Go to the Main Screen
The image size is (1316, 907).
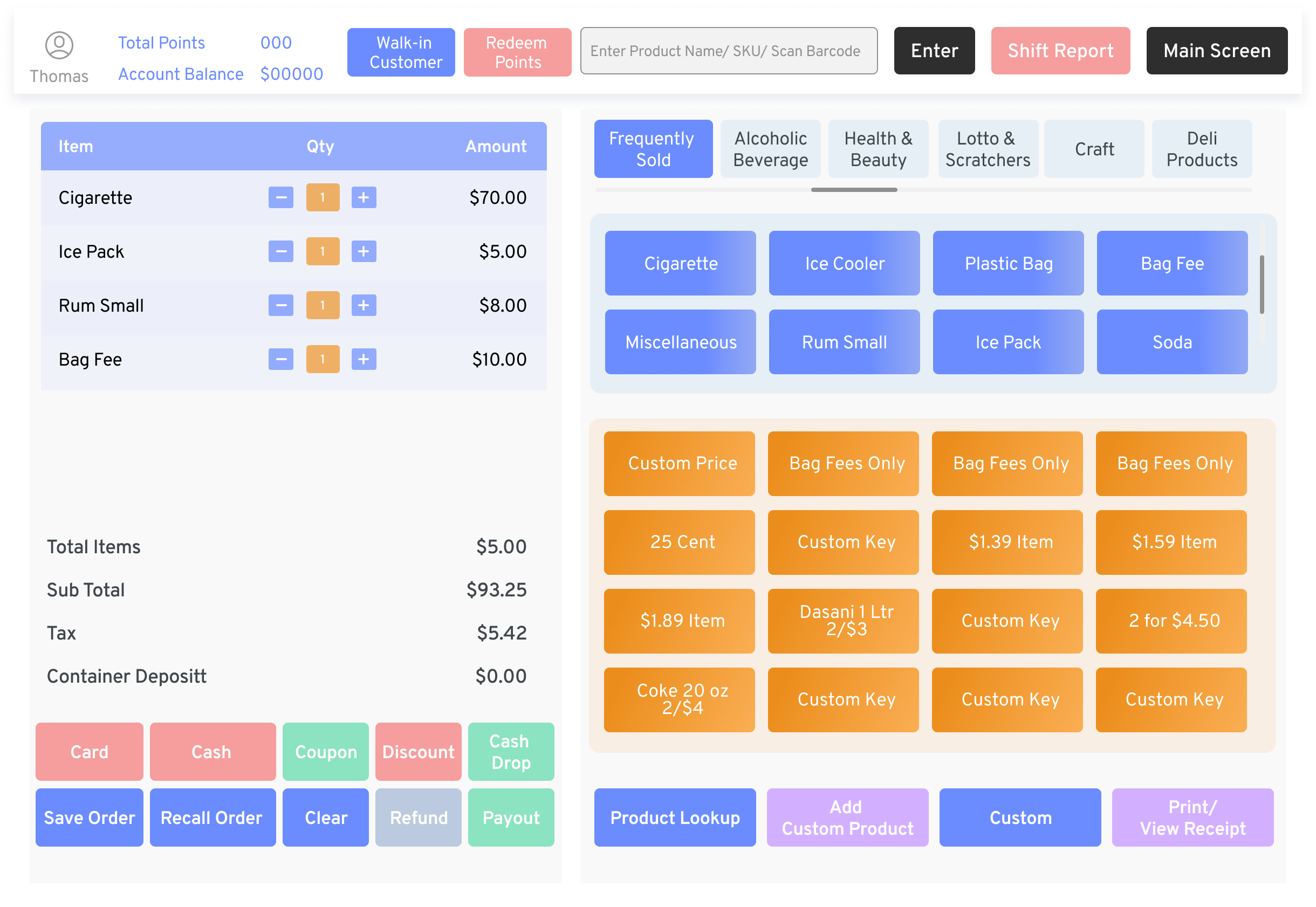(x=1217, y=51)
